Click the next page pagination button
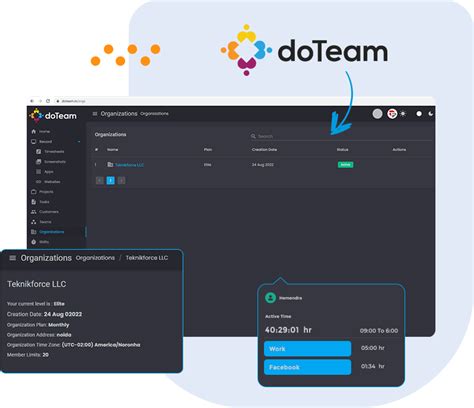Image resolution: width=474 pixels, height=408 pixels. 121,180
